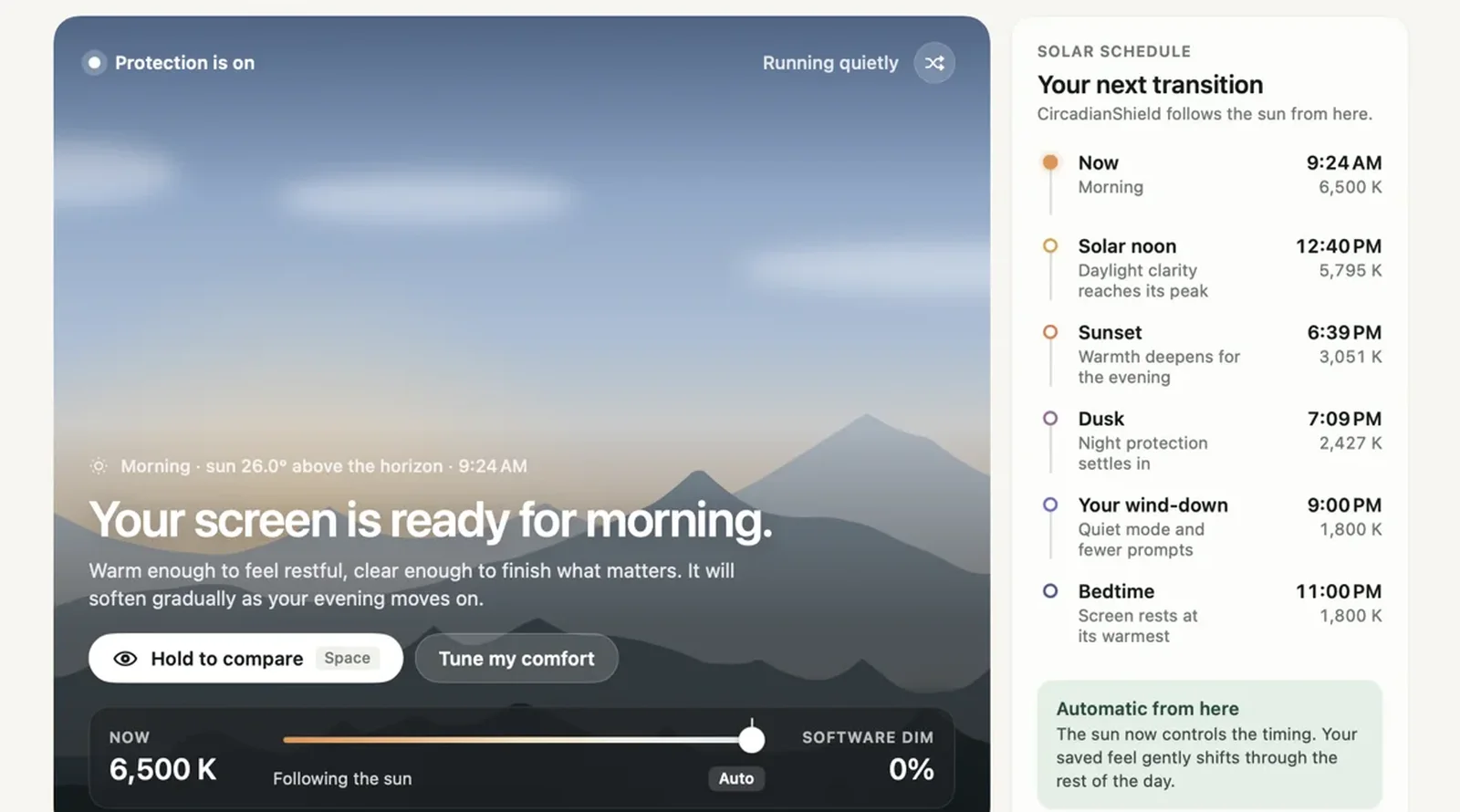Image resolution: width=1460 pixels, height=812 pixels.
Task: Click the Automatic from here info card
Action: coord(1210,744)
